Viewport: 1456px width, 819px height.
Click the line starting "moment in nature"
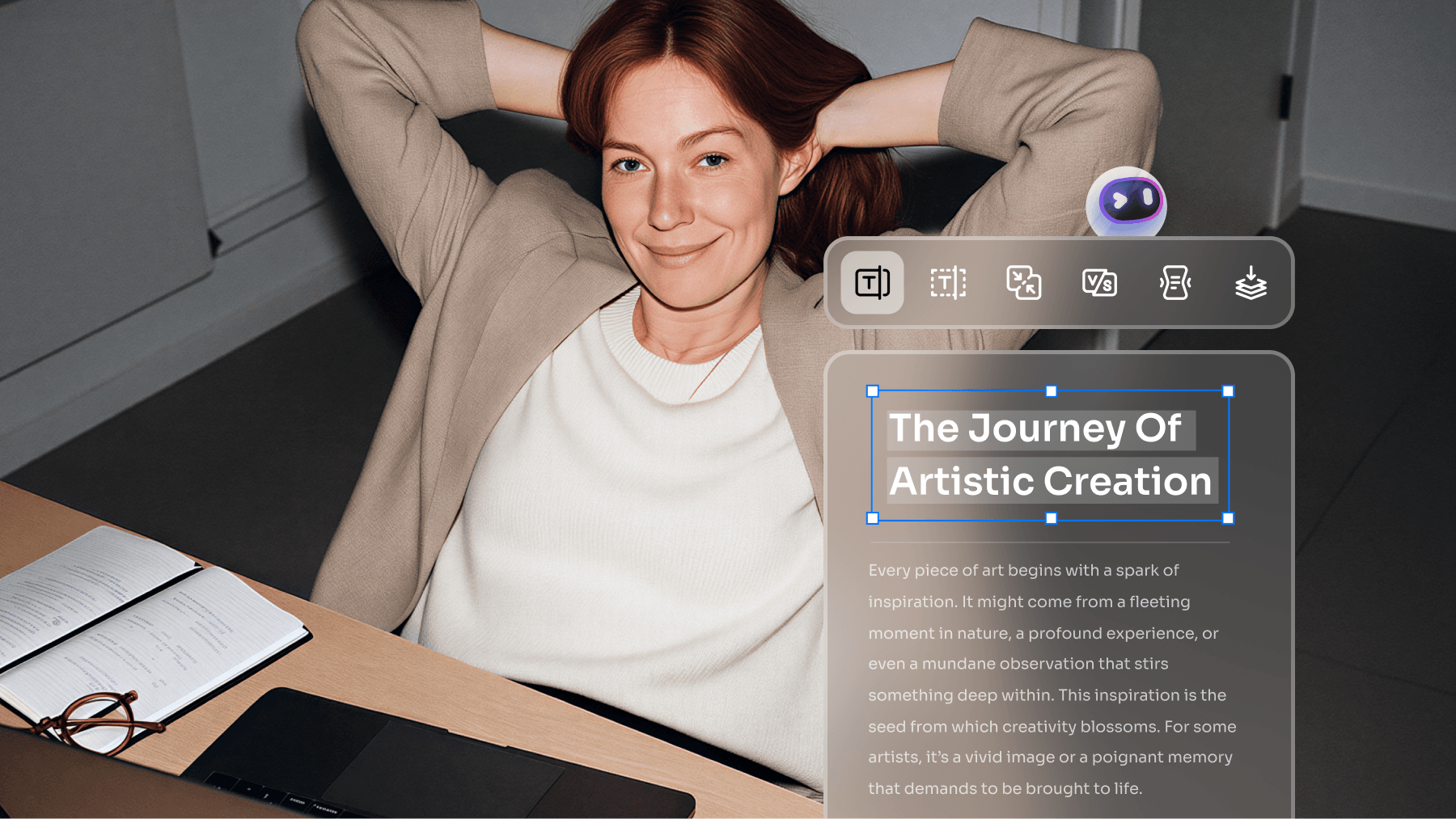pos(1043,634)
